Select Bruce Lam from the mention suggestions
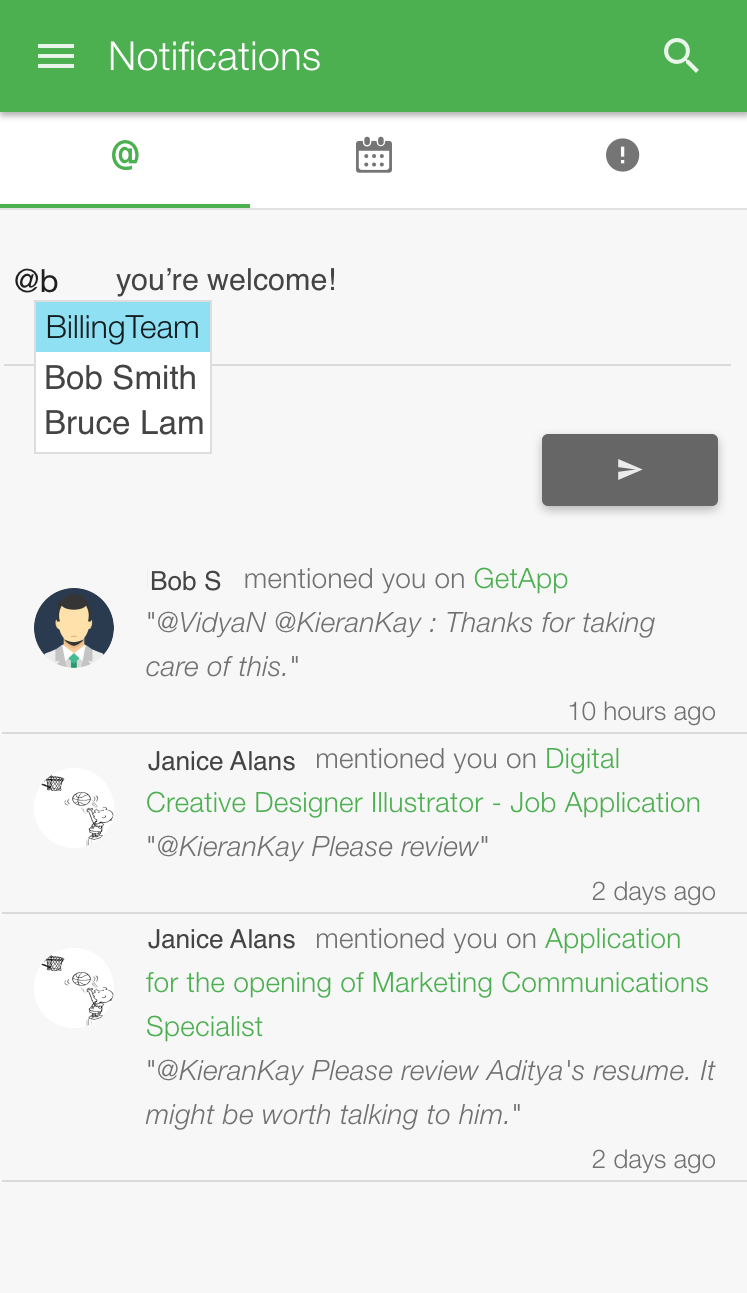This screenshot has width=747, height=1293. point(122,422)
